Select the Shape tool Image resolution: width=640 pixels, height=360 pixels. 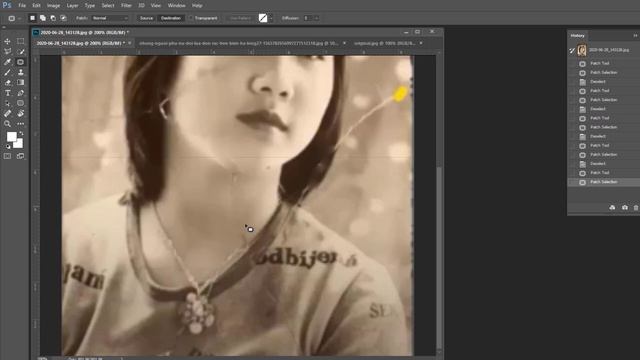pos(20,103)
